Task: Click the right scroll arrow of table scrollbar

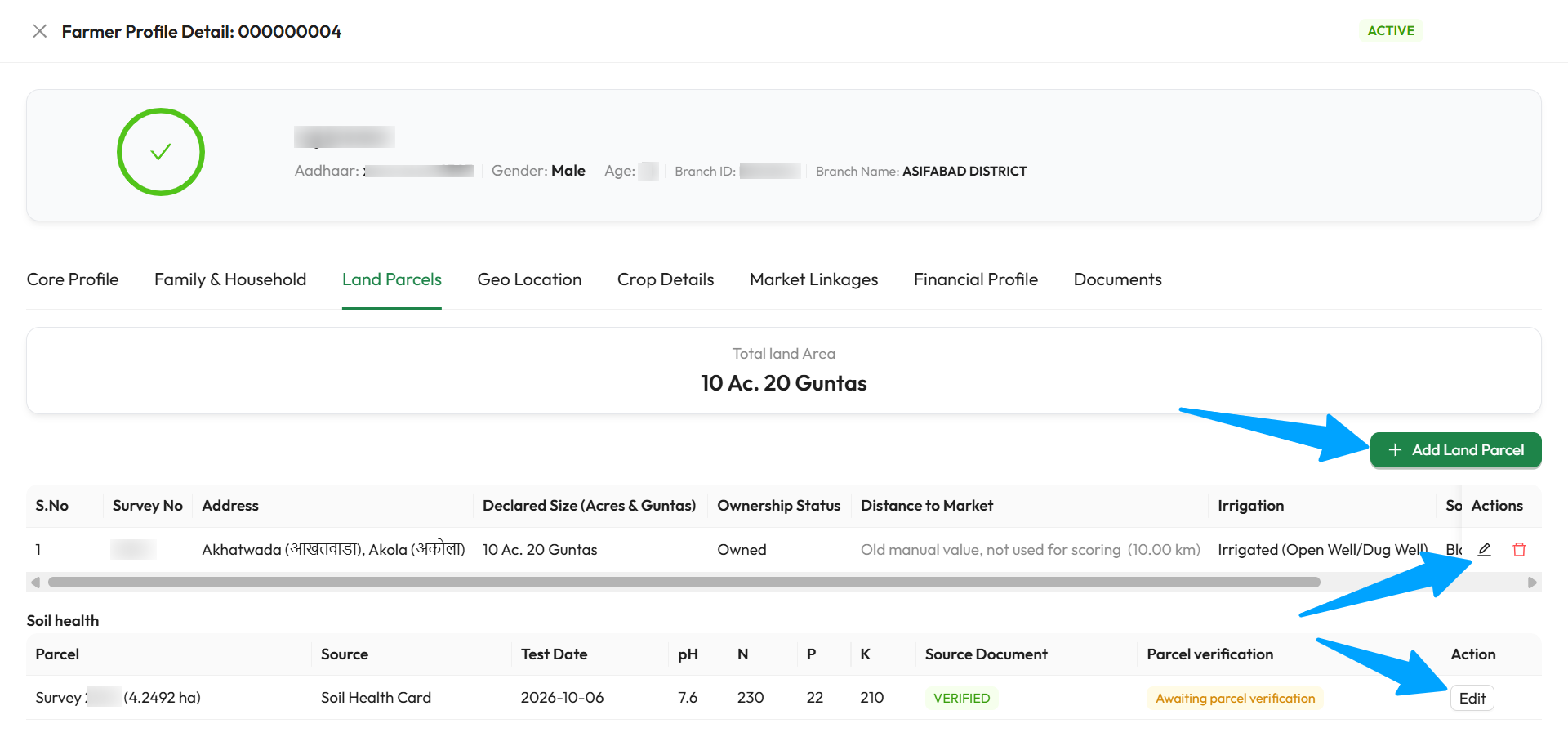Action: (x=1532, y=583)
